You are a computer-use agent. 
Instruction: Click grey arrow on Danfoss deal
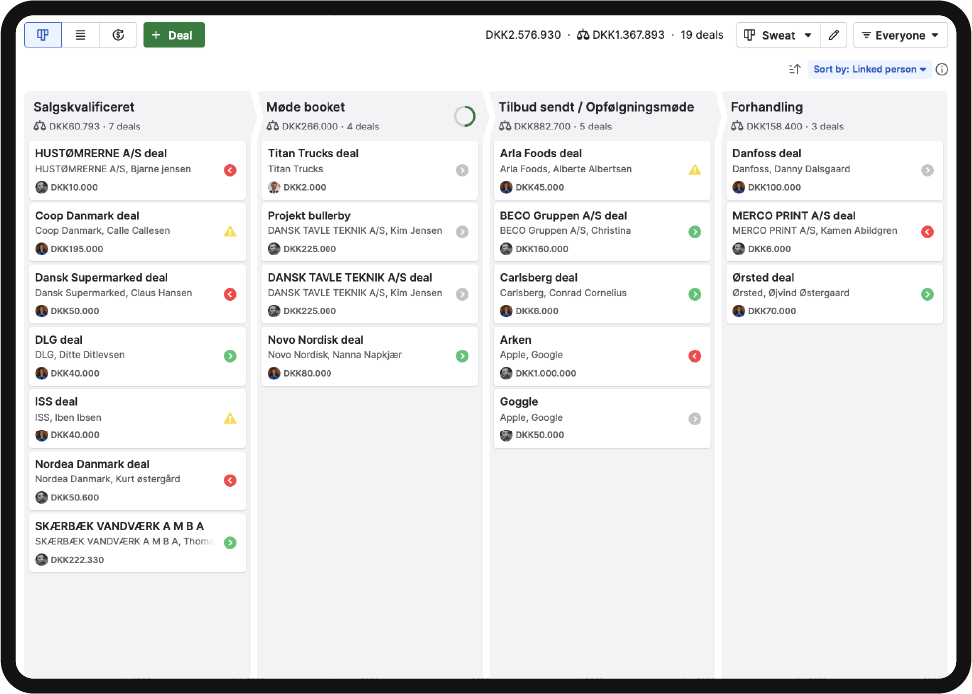927,170
